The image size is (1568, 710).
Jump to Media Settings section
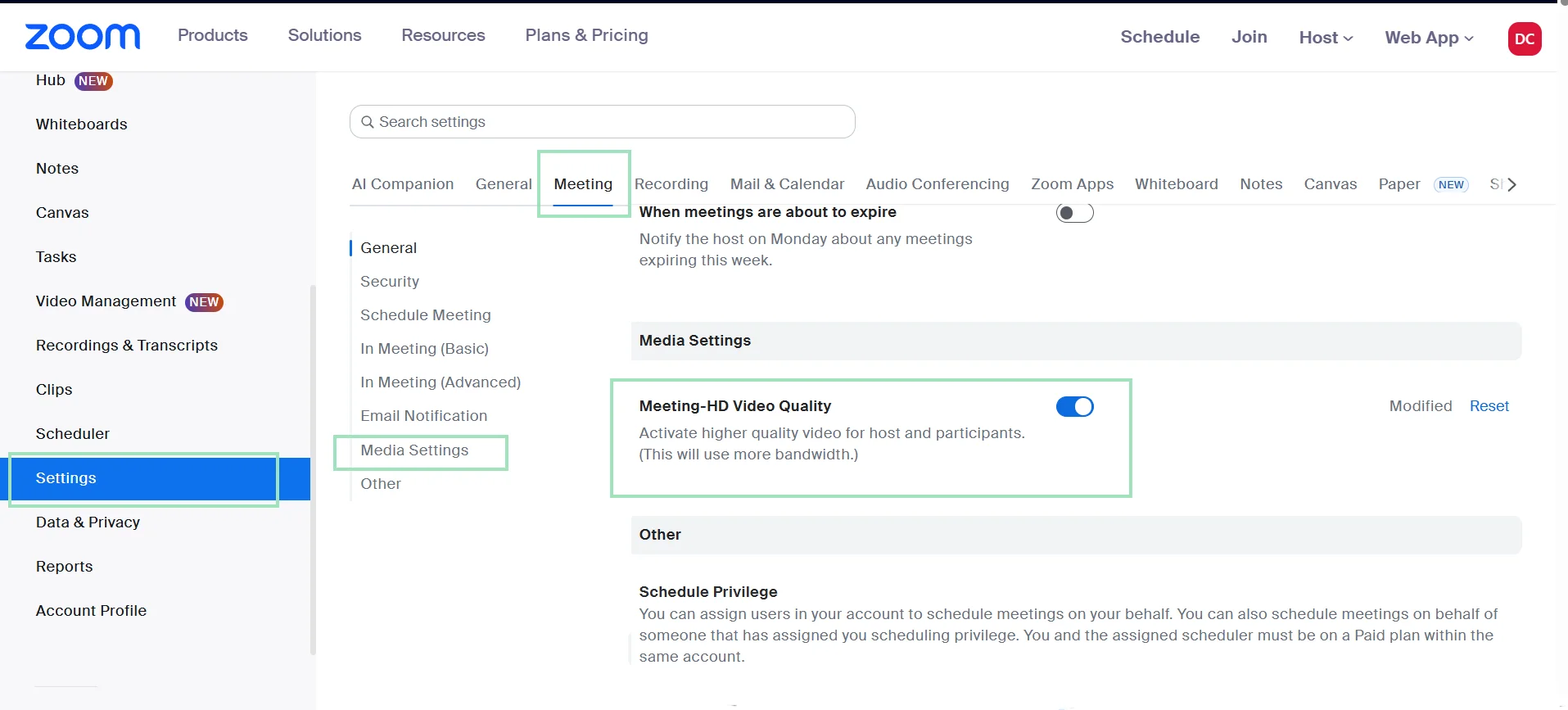[414, 450]
